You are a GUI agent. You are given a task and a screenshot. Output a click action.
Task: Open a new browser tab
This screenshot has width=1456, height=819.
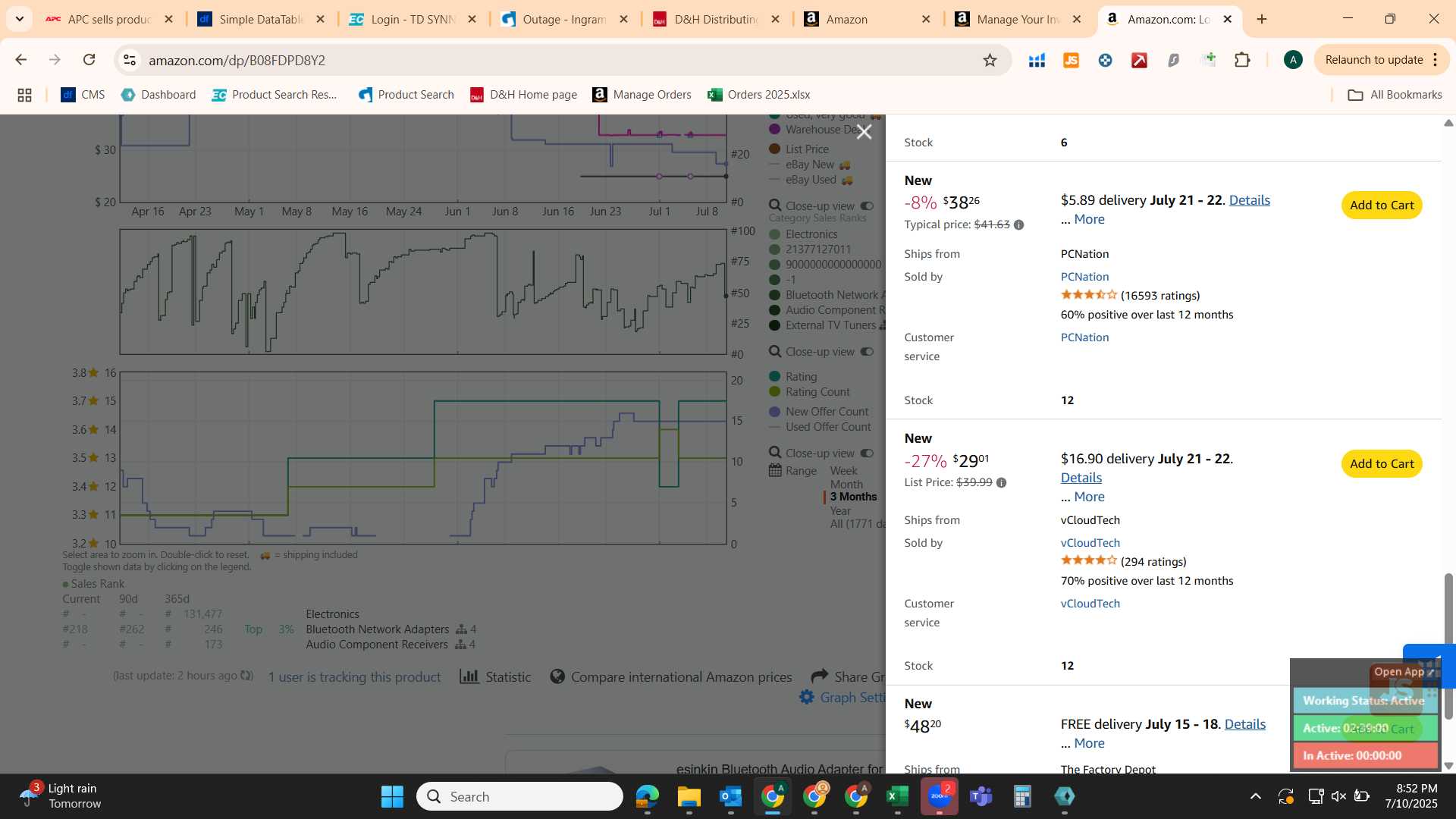click(1262, 19)
